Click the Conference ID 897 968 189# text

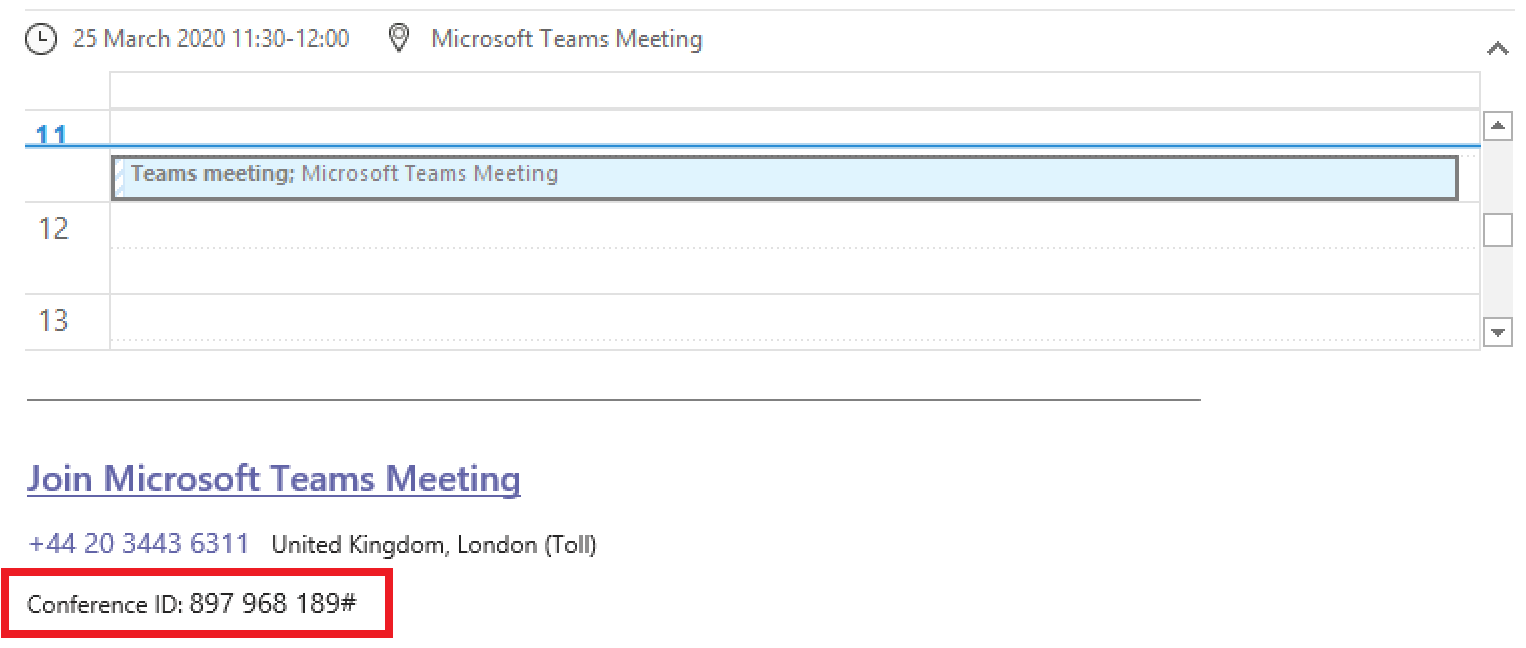(192, 604)
